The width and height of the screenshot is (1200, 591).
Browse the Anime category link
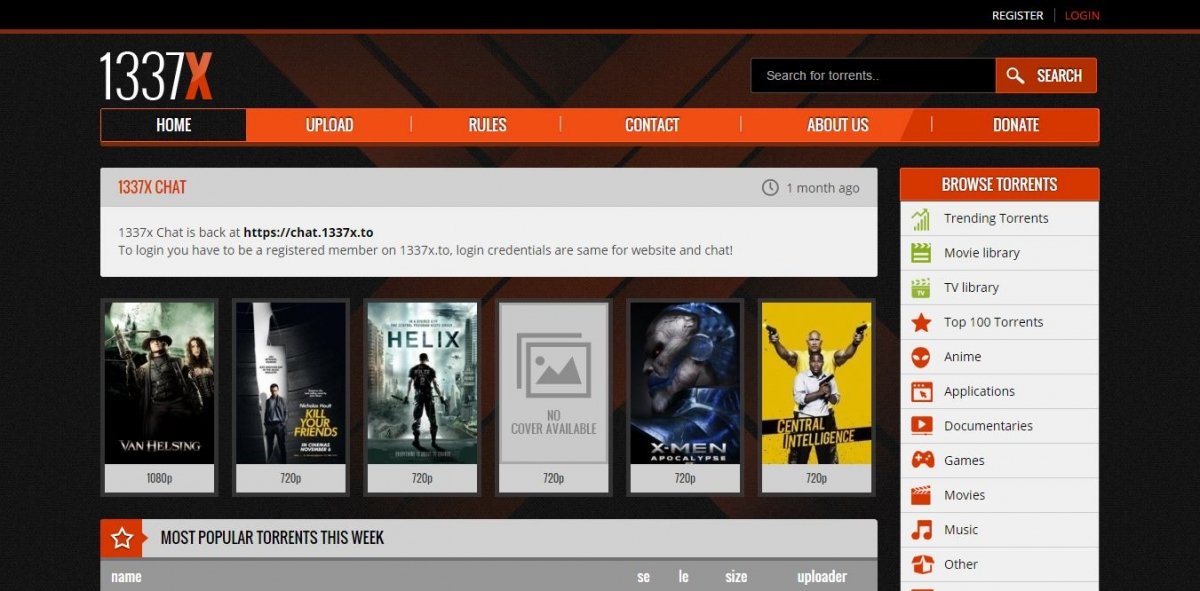point(962,357)
